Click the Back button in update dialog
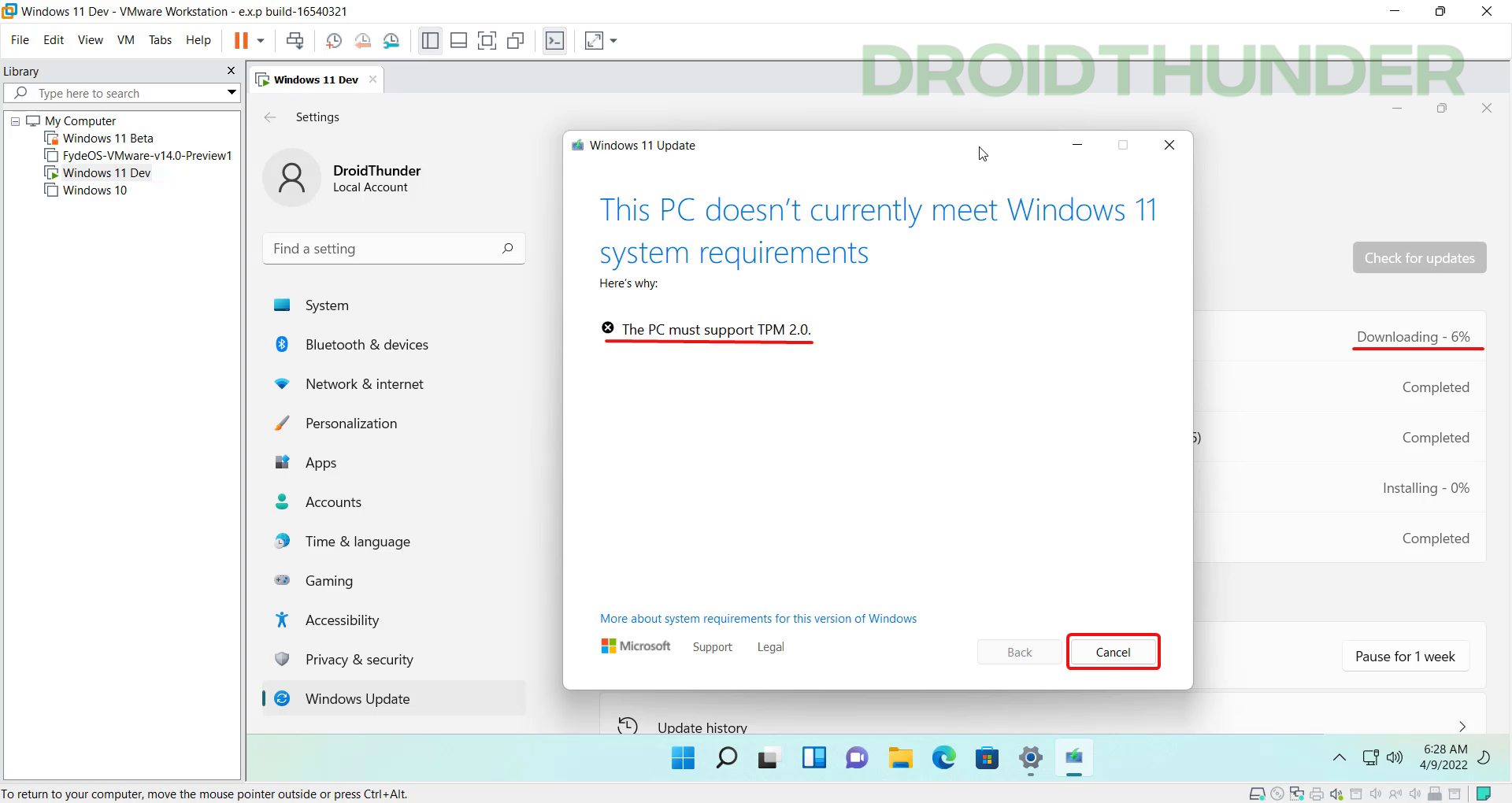The image size is (1512, 803). (1019, 652)
